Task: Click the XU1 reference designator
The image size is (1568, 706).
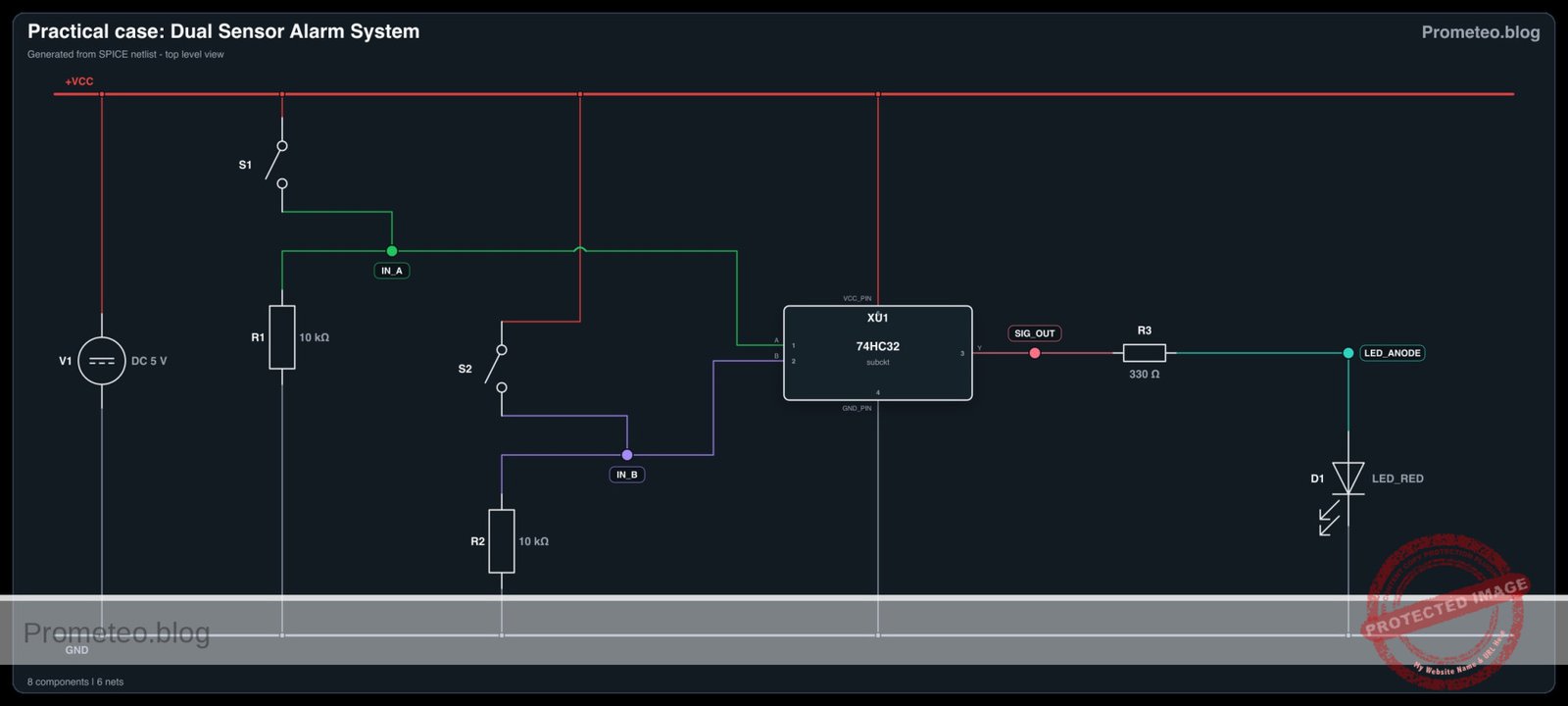Action: pos(878,318)
